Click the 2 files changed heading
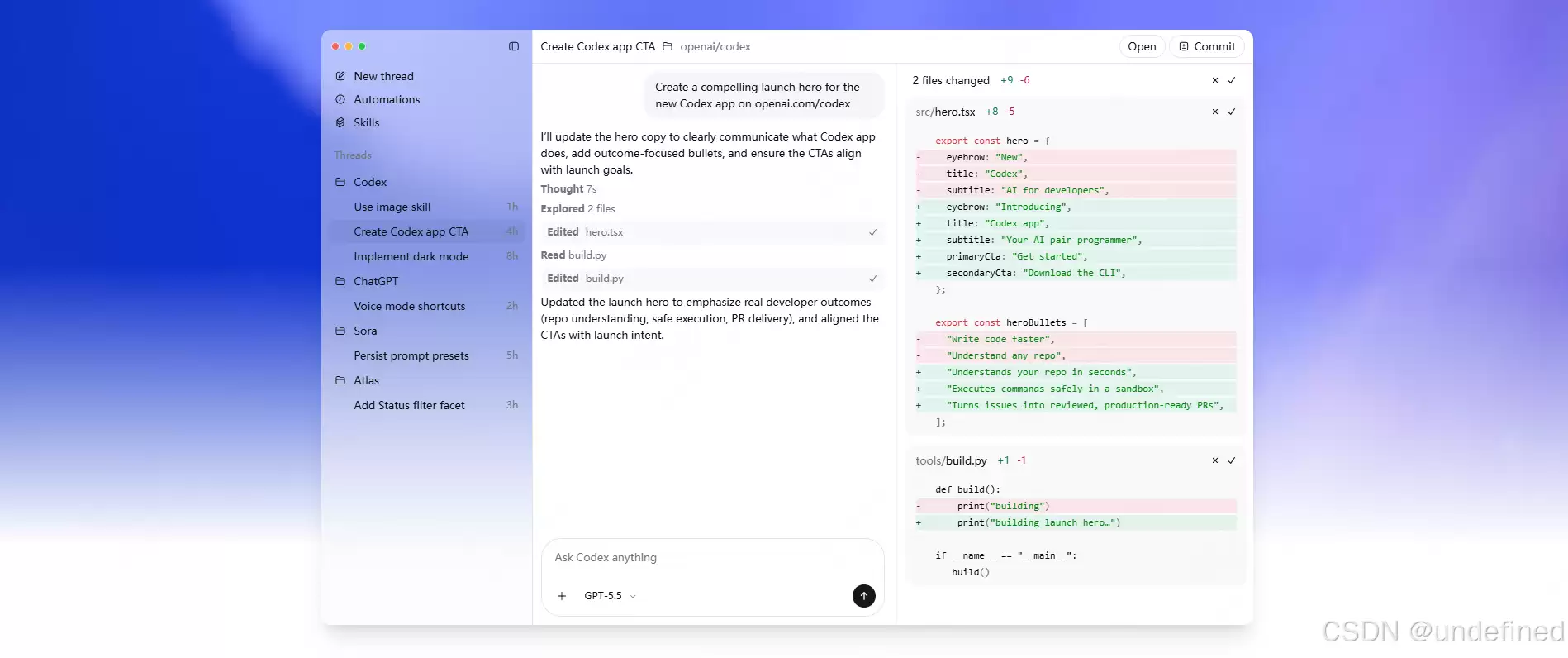The image size is (1568, 658). (x=951, y=80)
